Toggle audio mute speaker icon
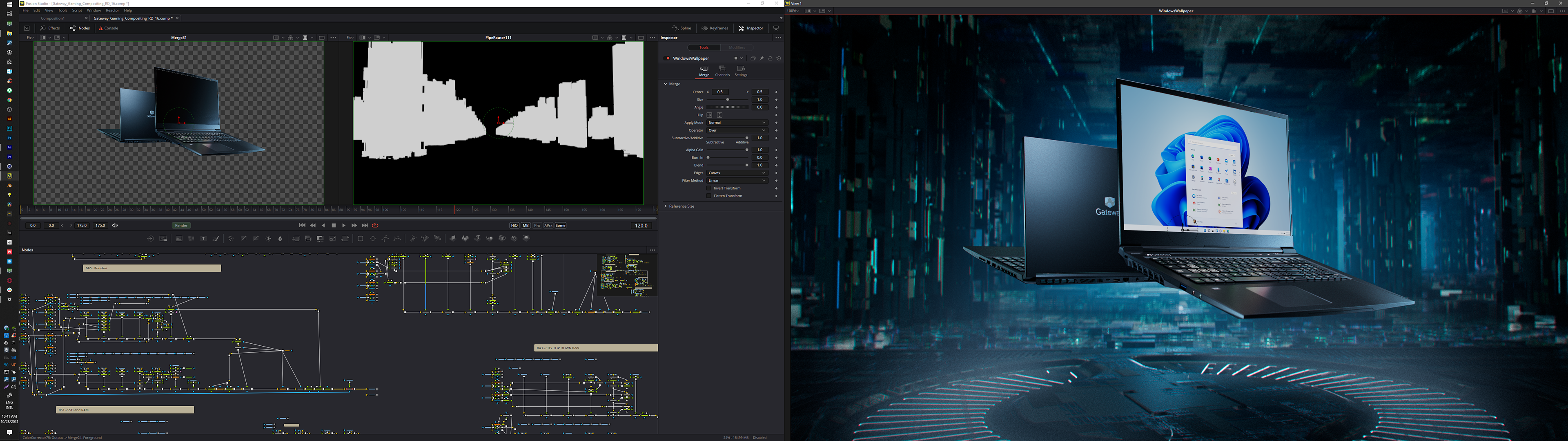The image size is (1568, 441). click(115, 225)
